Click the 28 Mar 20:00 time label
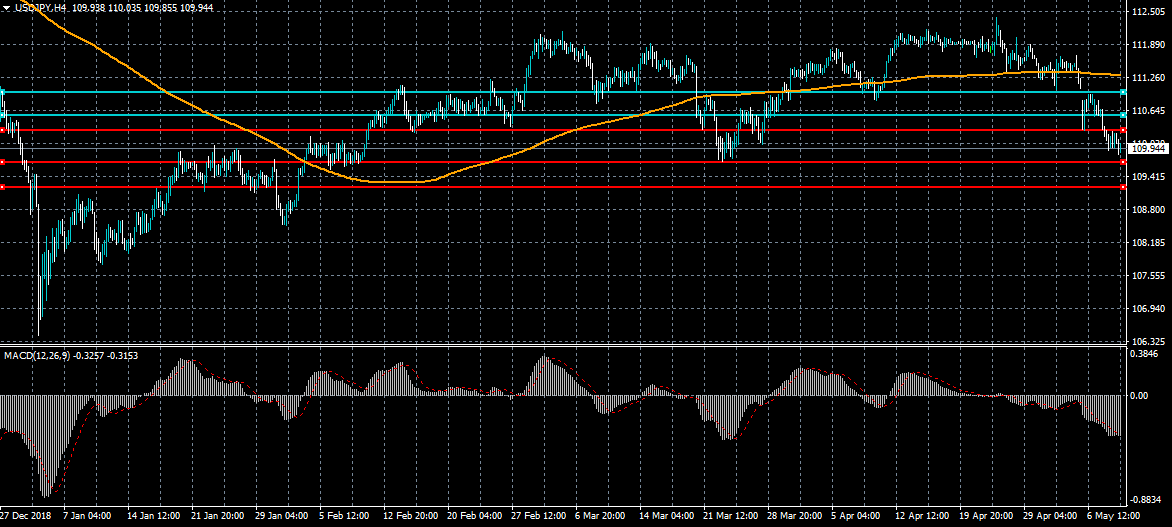Image resolution: width=1172 pixels, height=527 pixels. [x=794, y=516]
